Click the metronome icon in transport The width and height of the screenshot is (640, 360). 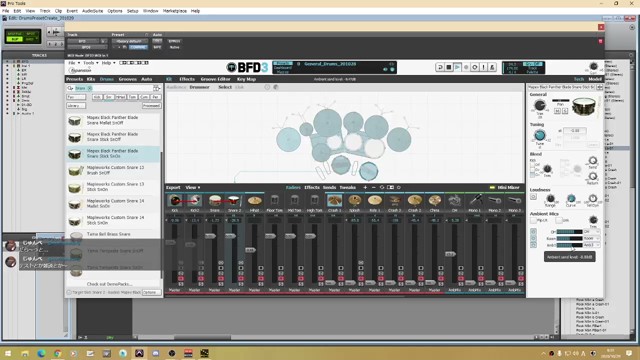pyautogui.click(x=492, y=67)
